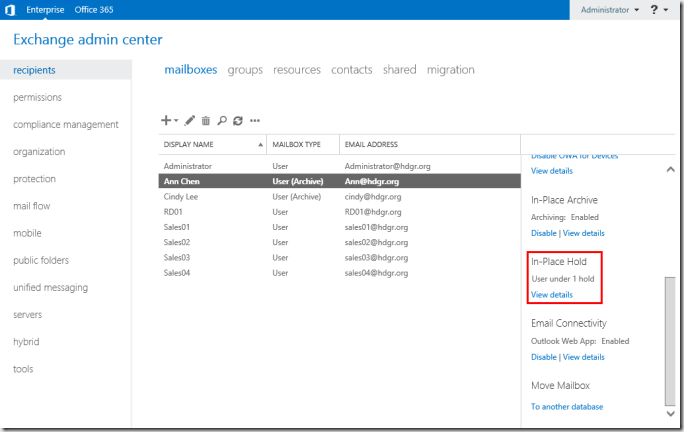Click the add new mailbox plus icon
Screen dimensions: 684x432
(x=168, y=120)
